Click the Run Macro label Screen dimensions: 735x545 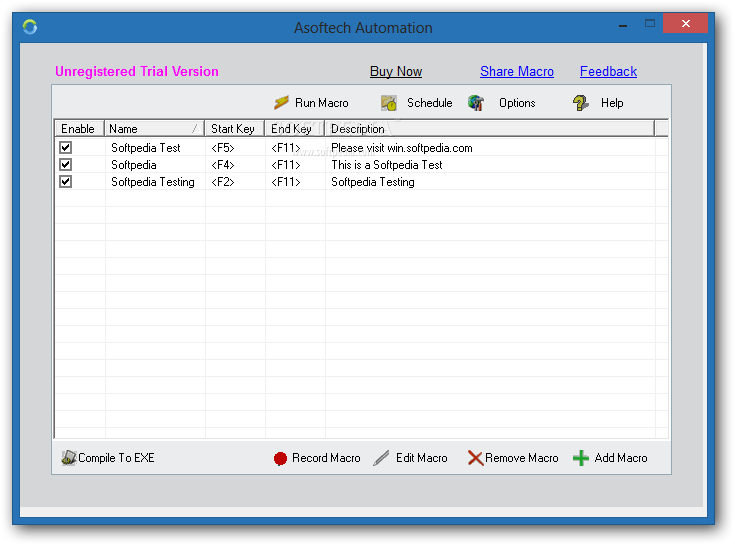coord(322,103)
